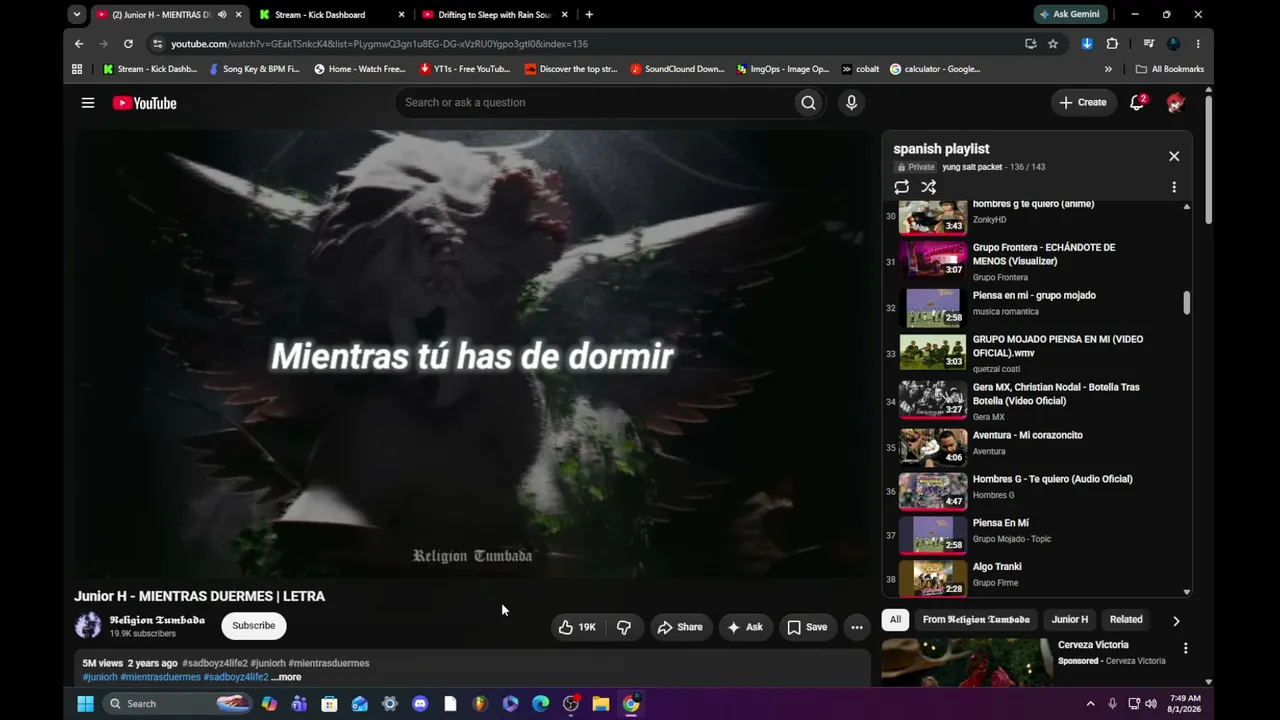Open more actions under the video
The image size is (1280, 720).
(857, 627)
